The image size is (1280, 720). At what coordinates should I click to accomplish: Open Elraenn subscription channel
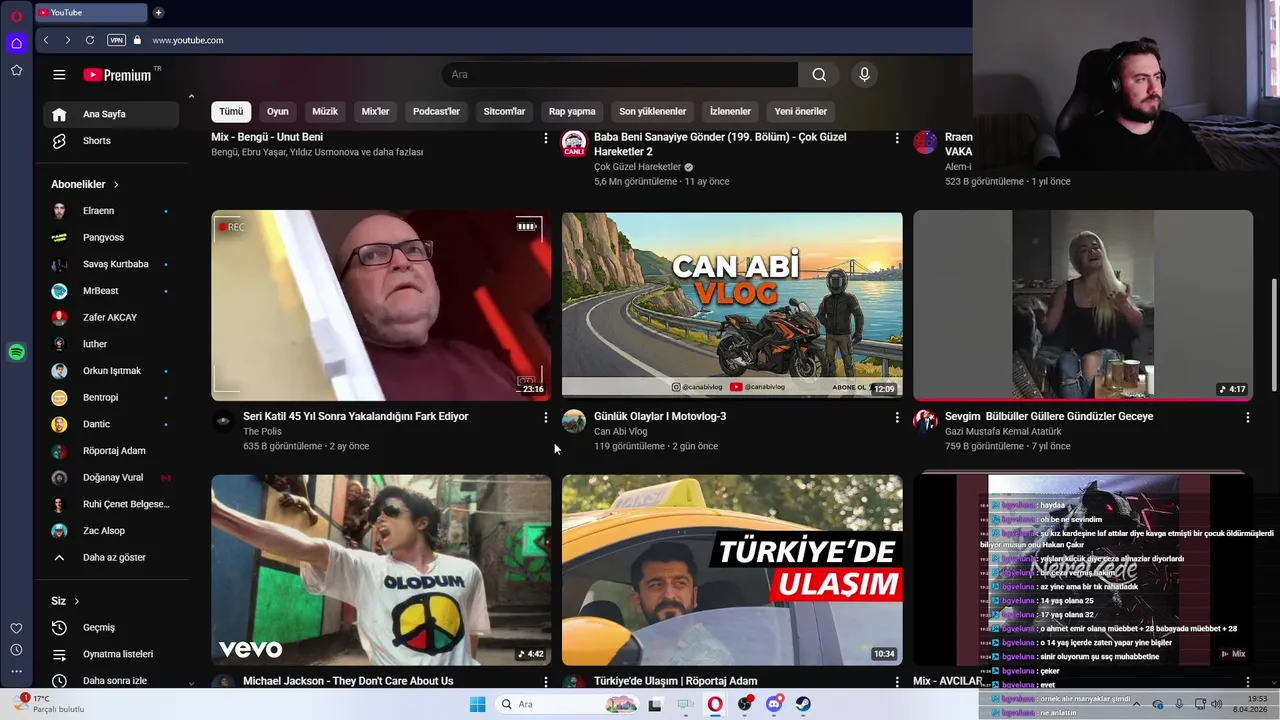(111, 211)
